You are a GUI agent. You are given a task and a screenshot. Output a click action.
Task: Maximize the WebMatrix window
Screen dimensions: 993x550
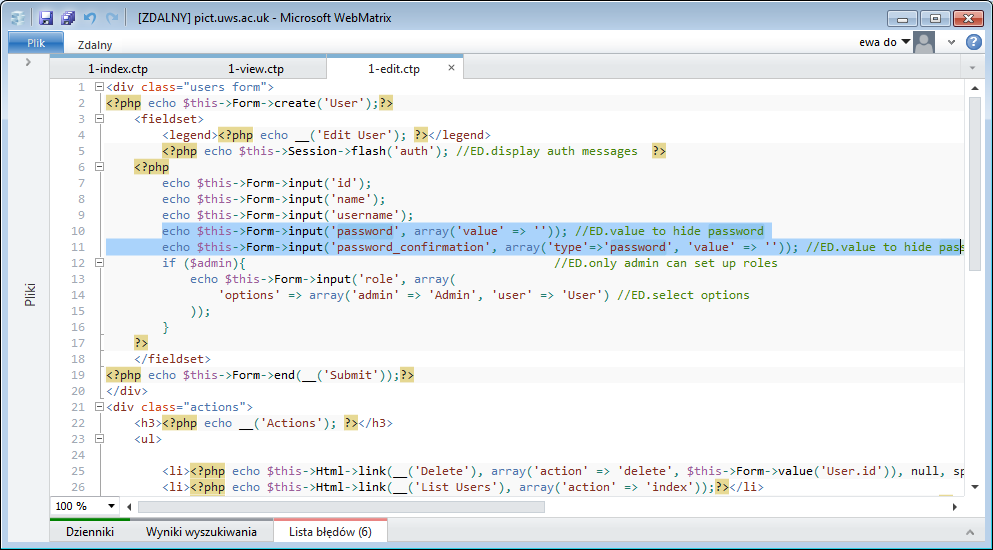[x=934, y=18]
